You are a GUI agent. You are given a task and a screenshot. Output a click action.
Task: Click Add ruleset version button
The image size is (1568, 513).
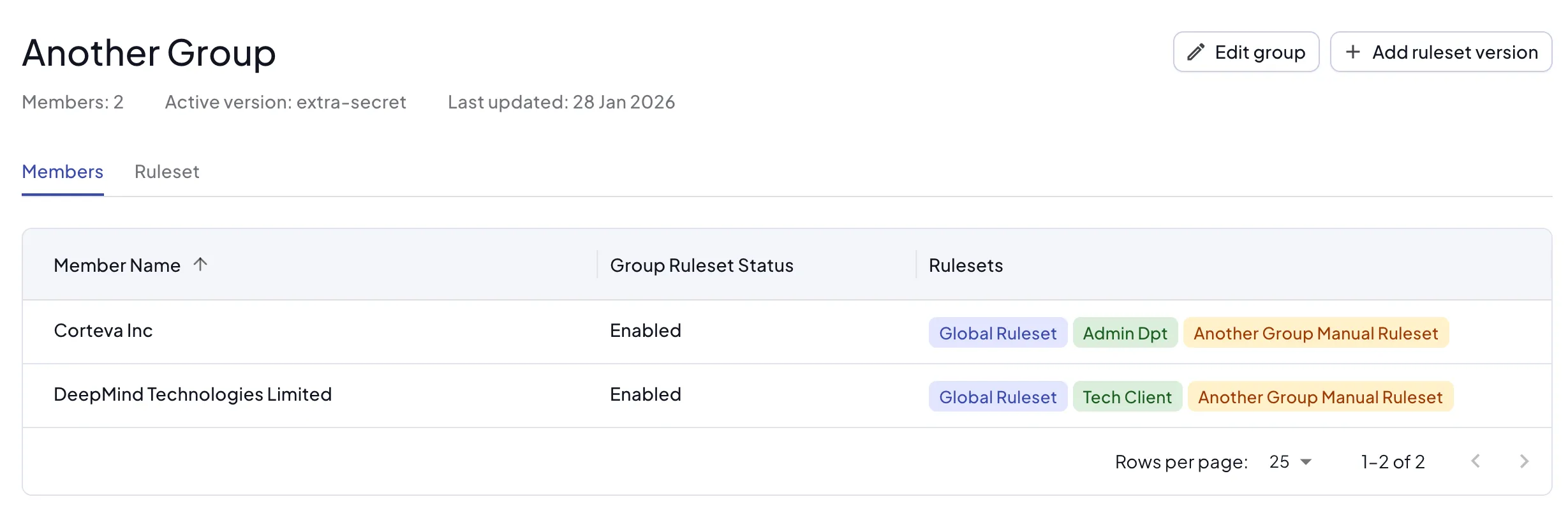click(1441, 52)
